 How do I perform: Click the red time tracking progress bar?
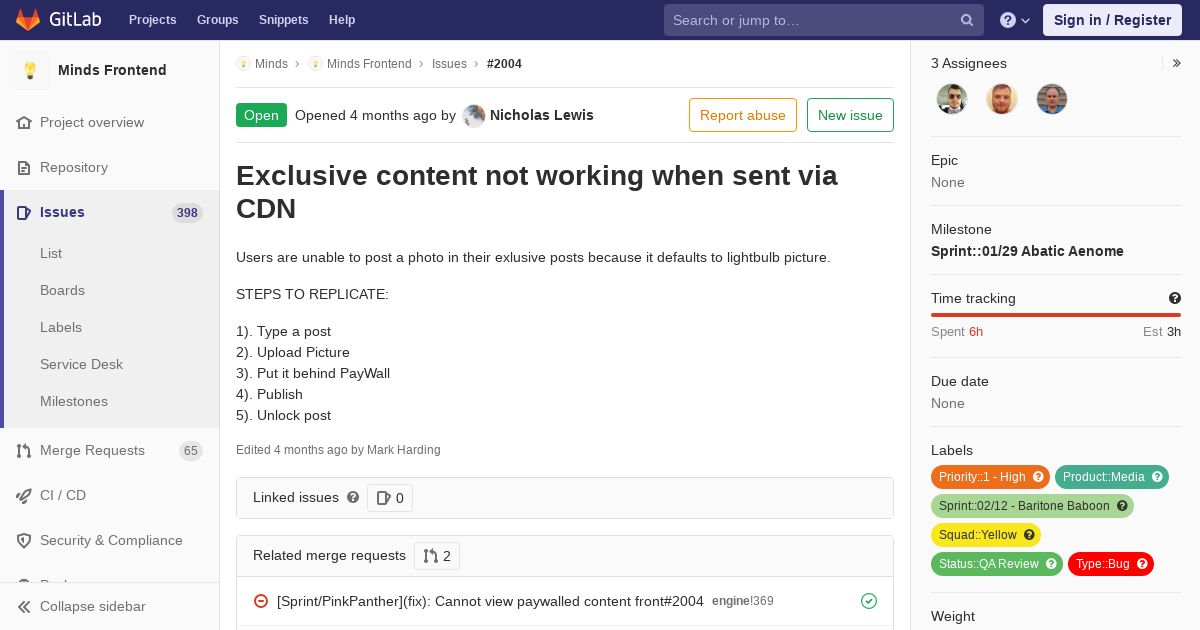click(1056, 315)
